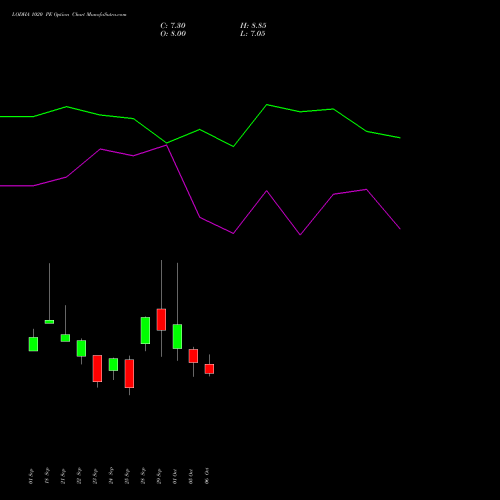Image resolution: width=500 pixels, height=500 pixels.
Task: Select the last red candle for 06 Oct
Action: [x=209, y=369]
